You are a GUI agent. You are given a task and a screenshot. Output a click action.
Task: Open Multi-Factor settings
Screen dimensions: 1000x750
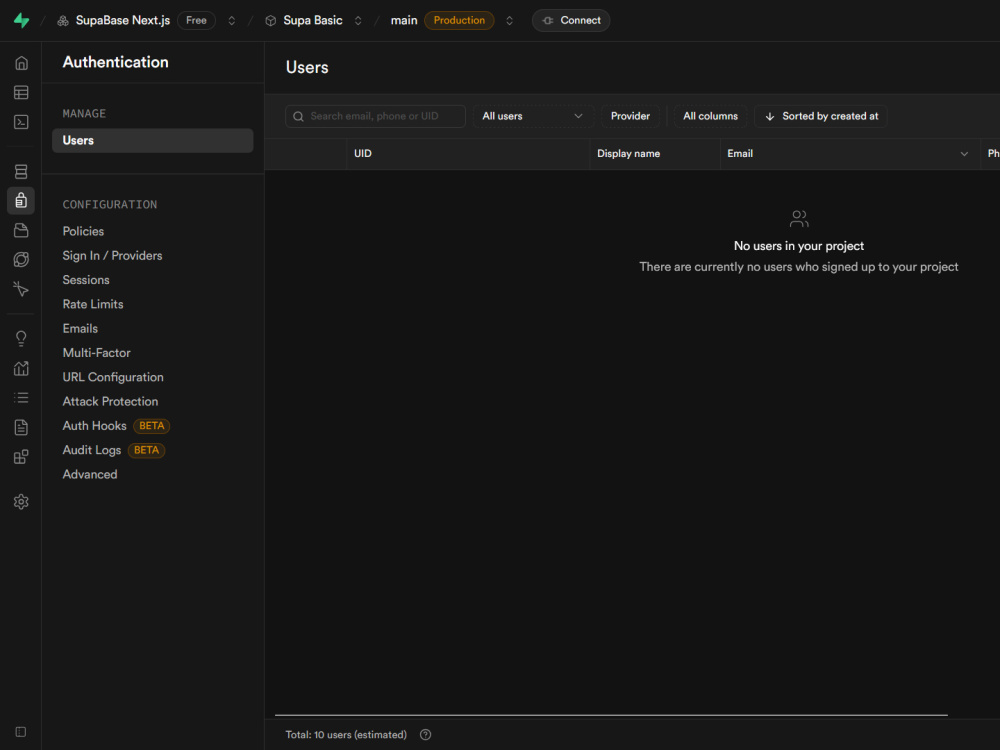tap(96, 353)
